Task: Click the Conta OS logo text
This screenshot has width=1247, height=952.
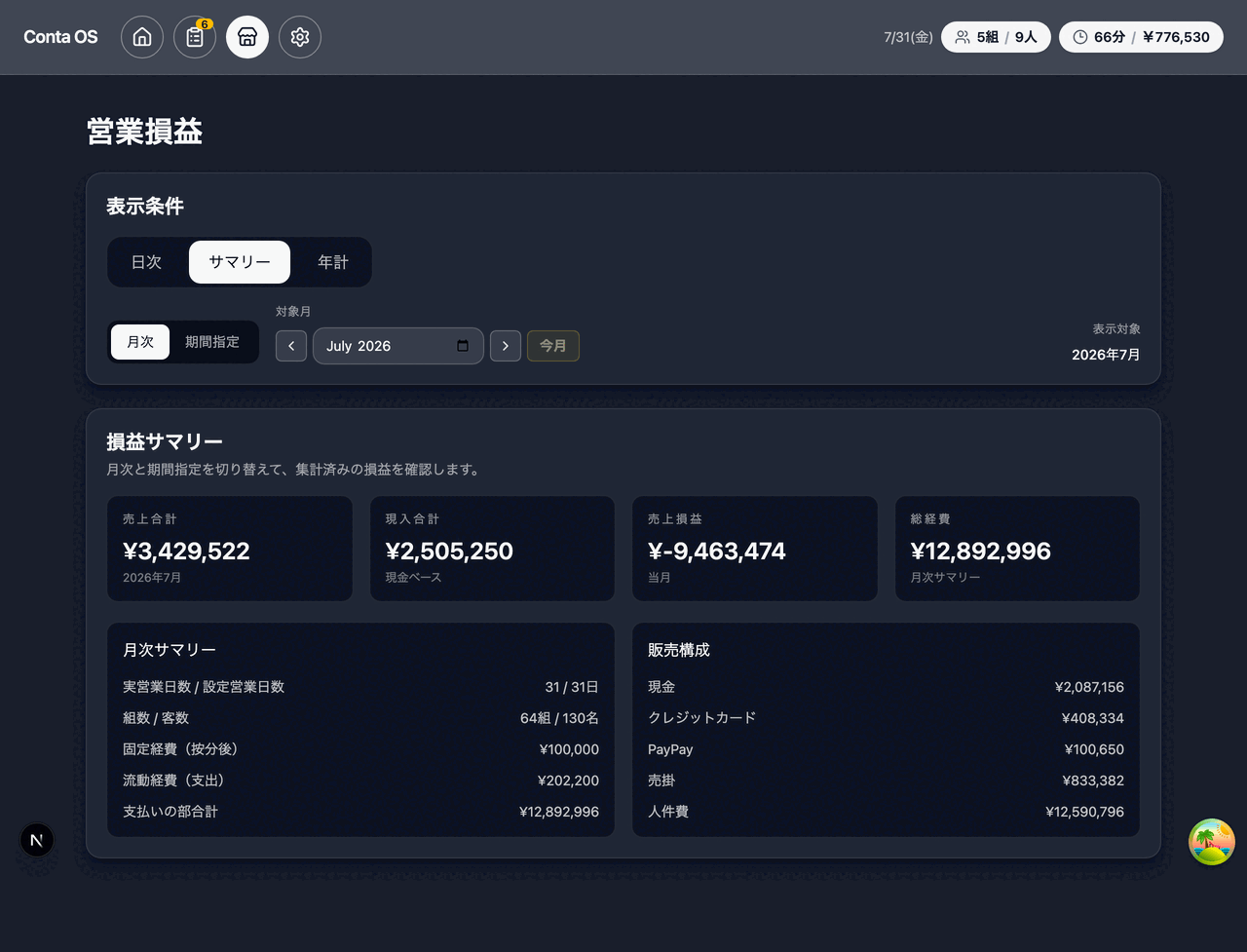Action: [x=60, y=37]
